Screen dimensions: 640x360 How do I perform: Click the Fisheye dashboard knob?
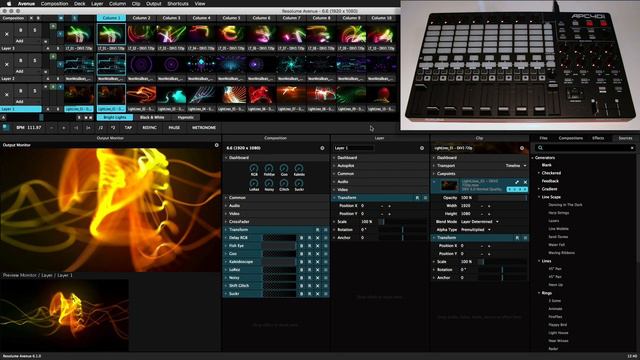coord(269,168)
